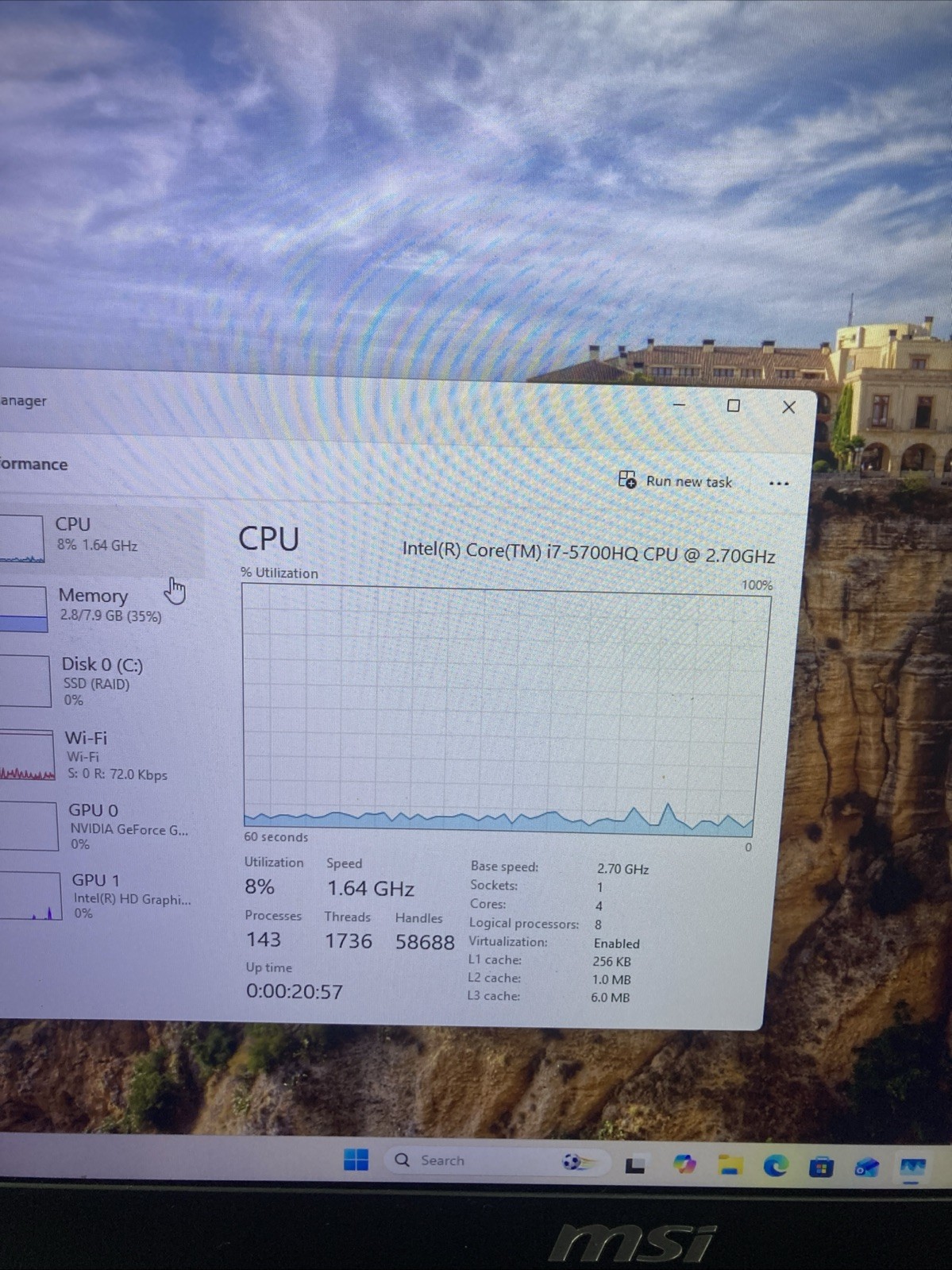Image resolution: width=952 pixels, height=1270 pixels.
Task: Open Wi-Fi performance view
Action: [102, 755]
